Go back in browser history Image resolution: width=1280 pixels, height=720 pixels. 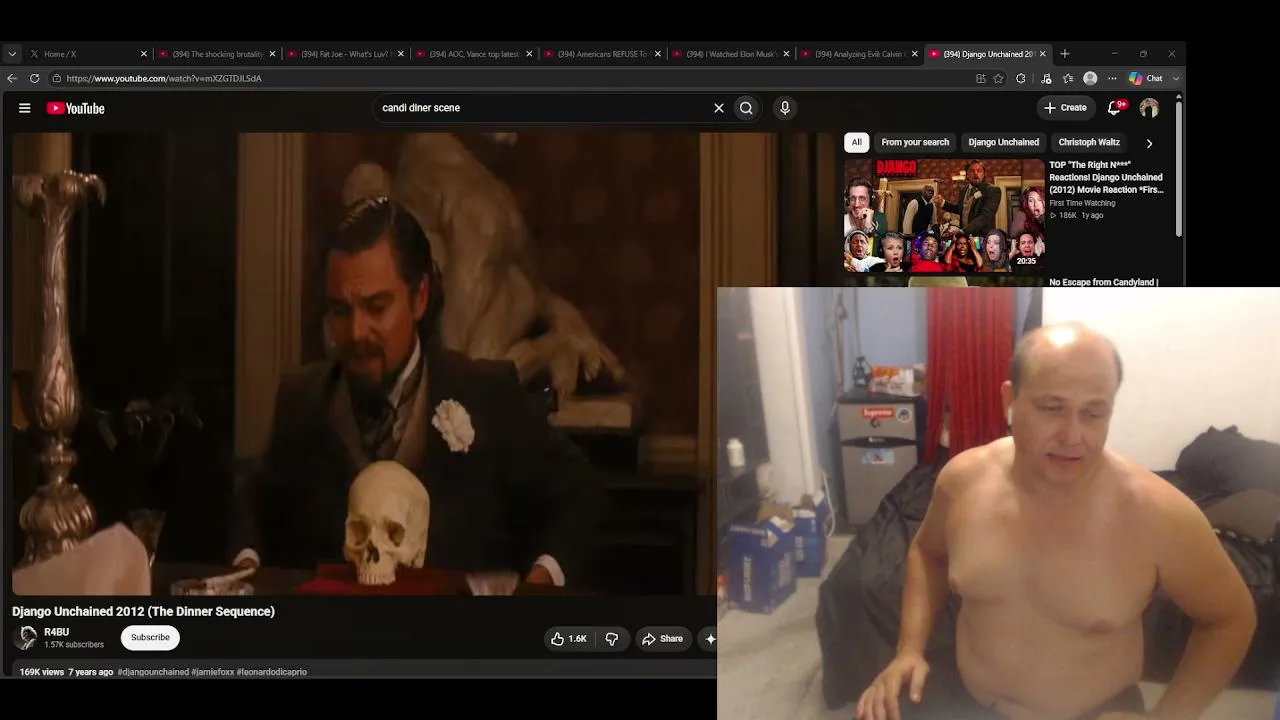[x=12, y=78]
